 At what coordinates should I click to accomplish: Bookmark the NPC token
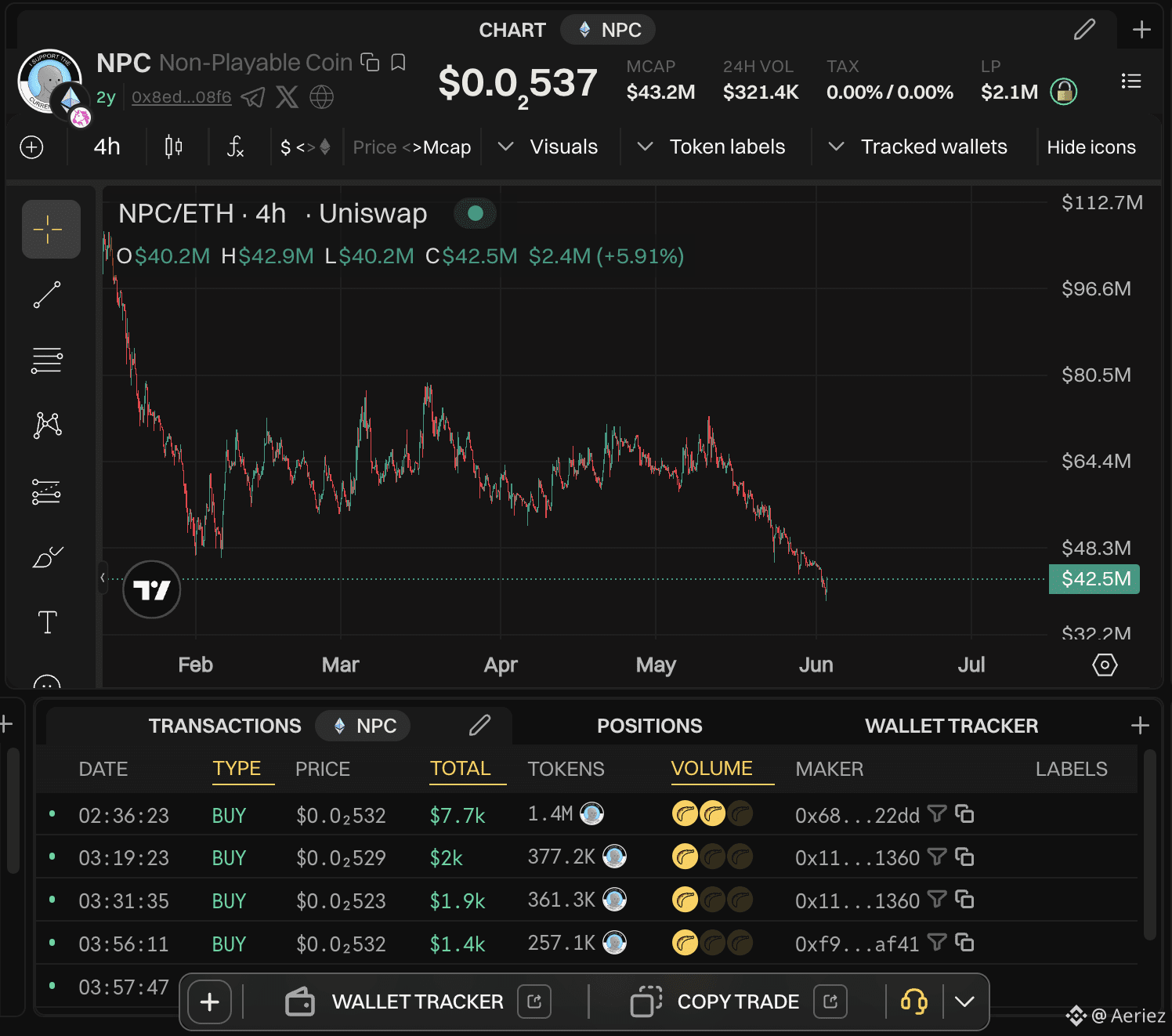point(398,63)
